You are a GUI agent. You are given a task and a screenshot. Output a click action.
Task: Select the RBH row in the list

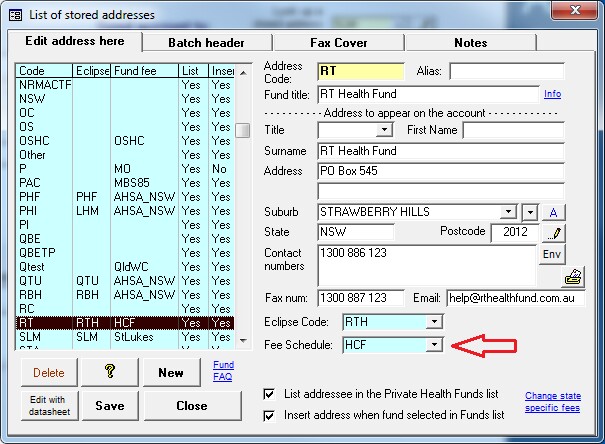(125, 295)
